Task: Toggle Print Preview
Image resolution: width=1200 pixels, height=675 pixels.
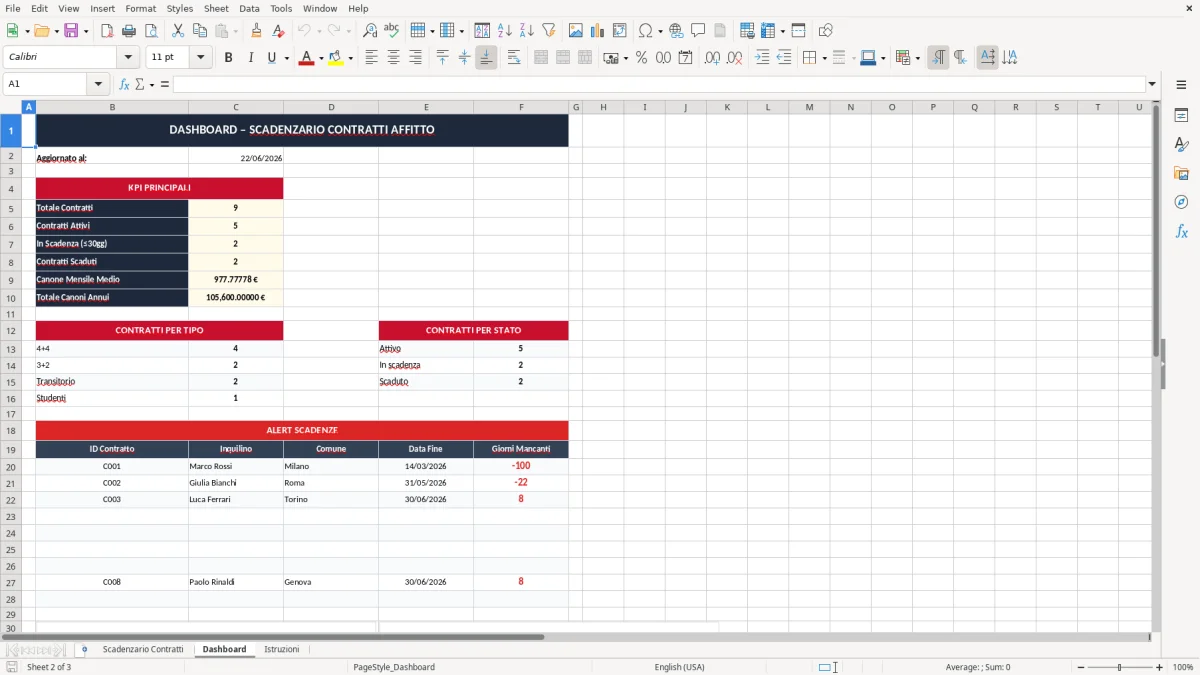Action: (x=150, y=31)
